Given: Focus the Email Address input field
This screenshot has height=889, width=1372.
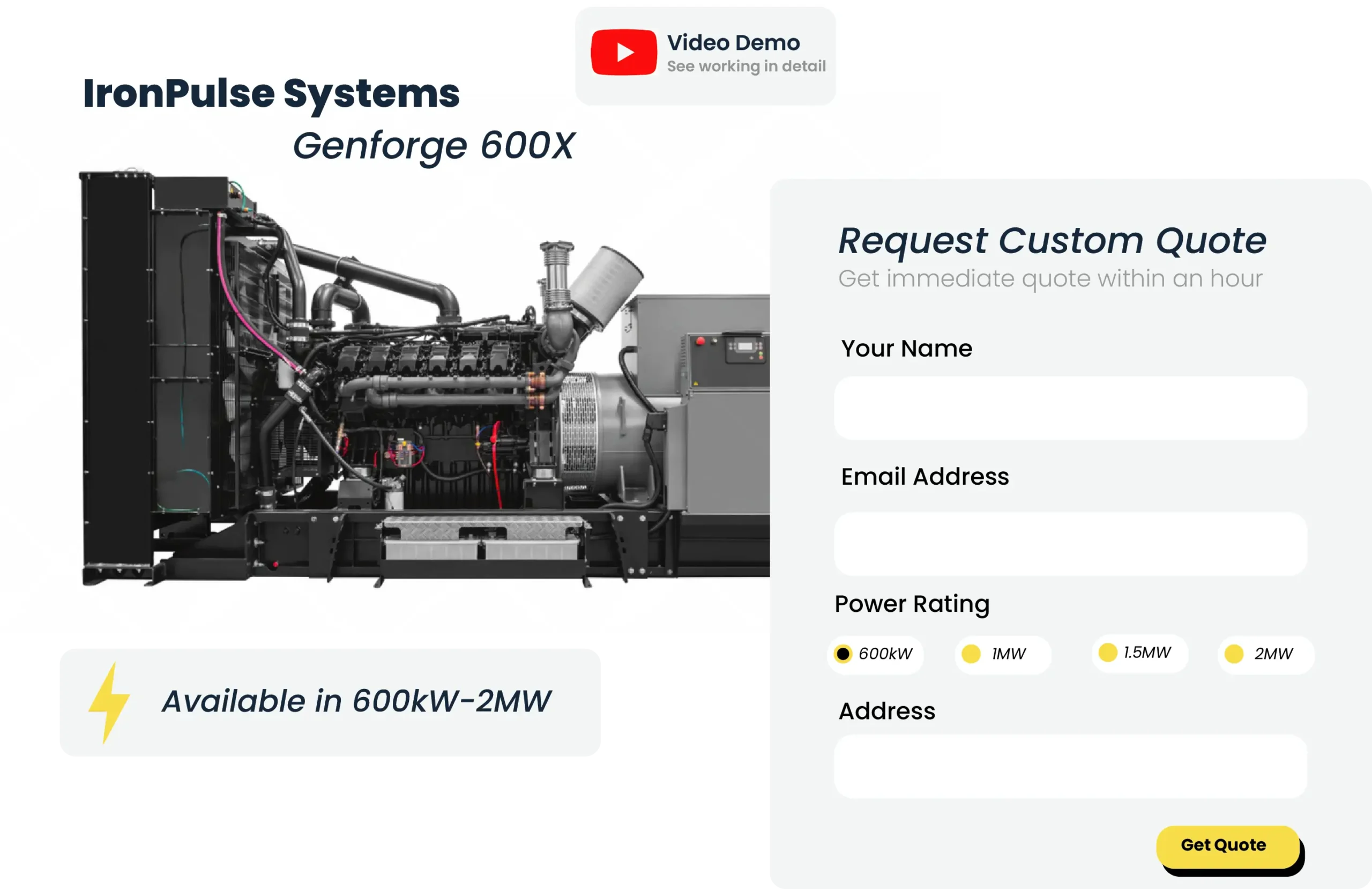Looking at the screenshot, I should click(x=1070, y=544).
